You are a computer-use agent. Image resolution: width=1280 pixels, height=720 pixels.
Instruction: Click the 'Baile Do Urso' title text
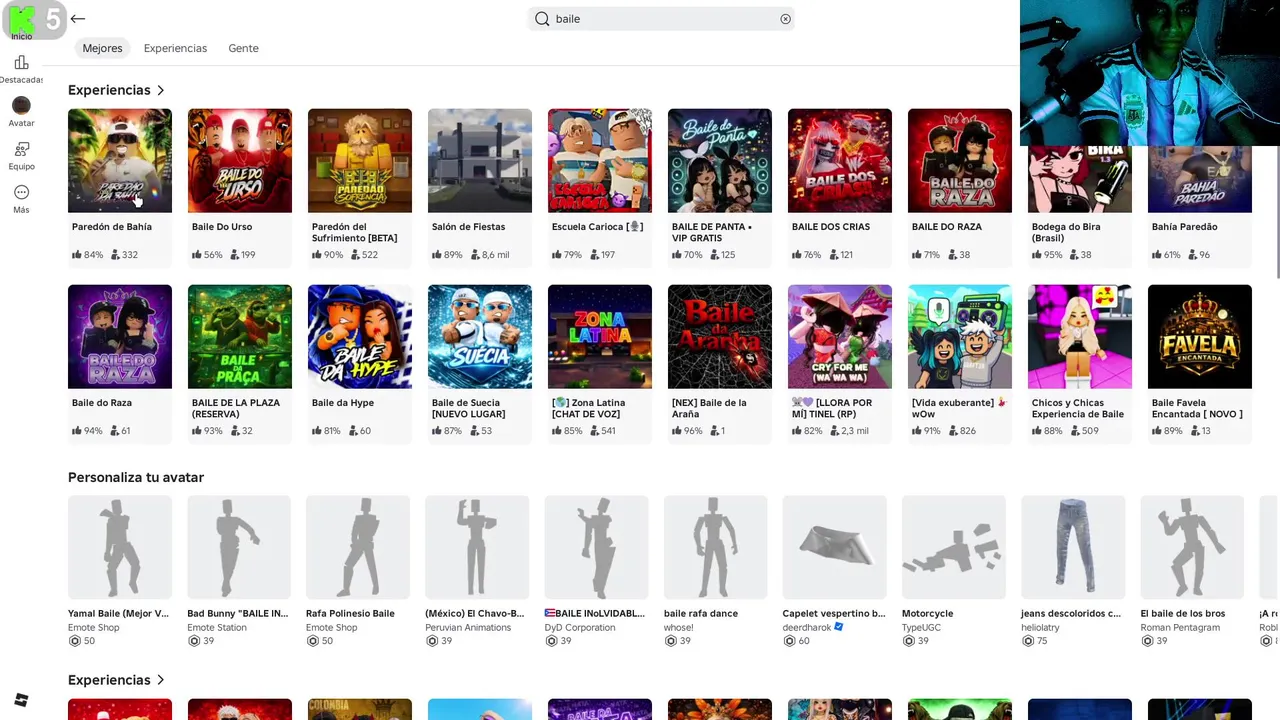click(x=222, y=227)
